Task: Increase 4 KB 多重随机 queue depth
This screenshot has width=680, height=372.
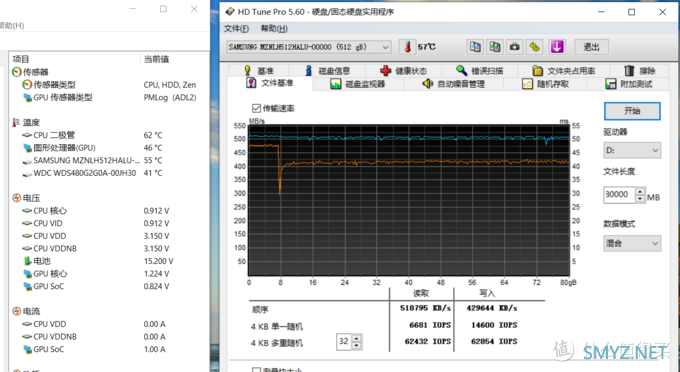Action: pyautogui.click(x=356, y=338)
